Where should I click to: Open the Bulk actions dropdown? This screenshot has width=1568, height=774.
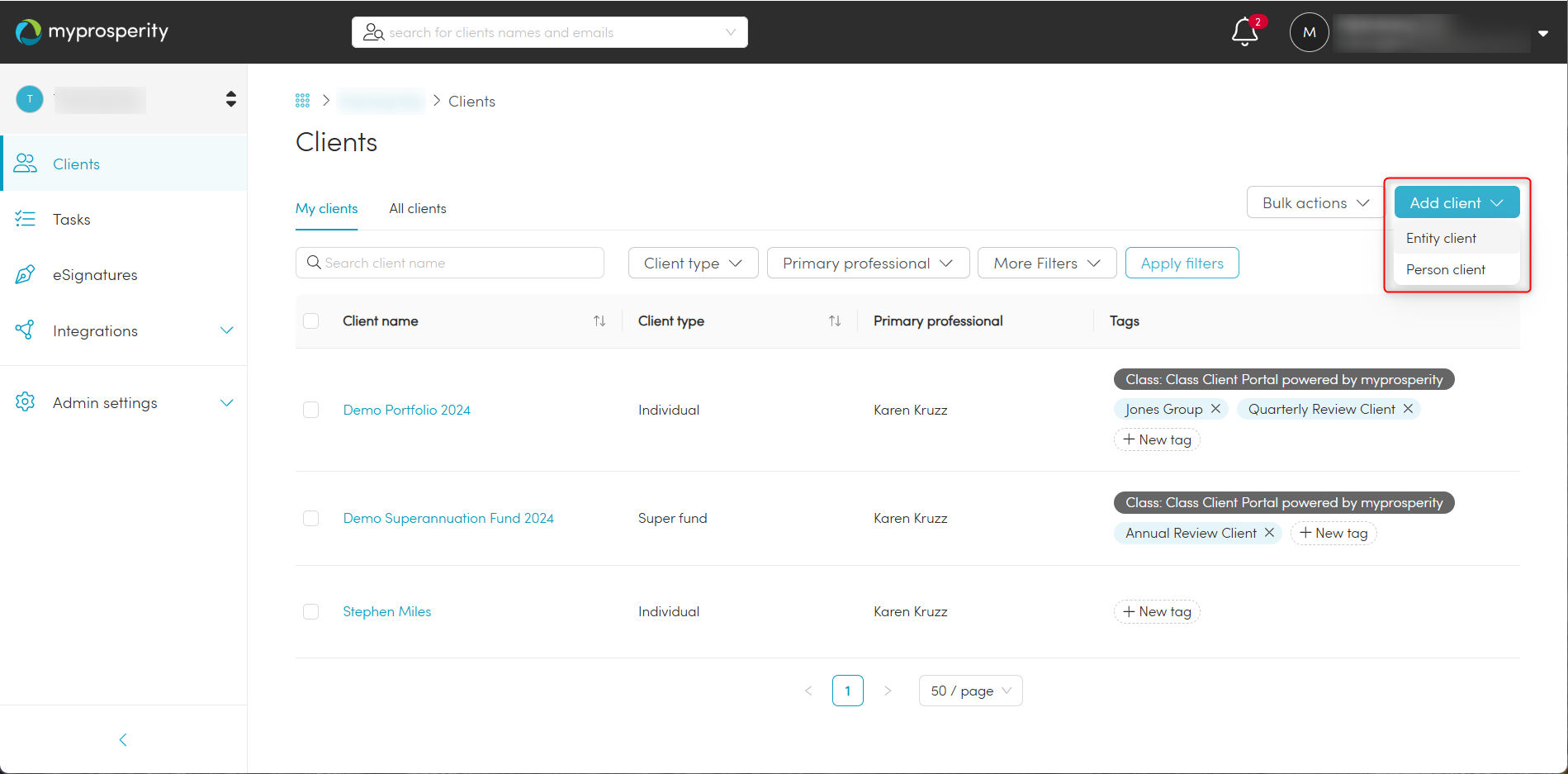tap(1315, 202)
